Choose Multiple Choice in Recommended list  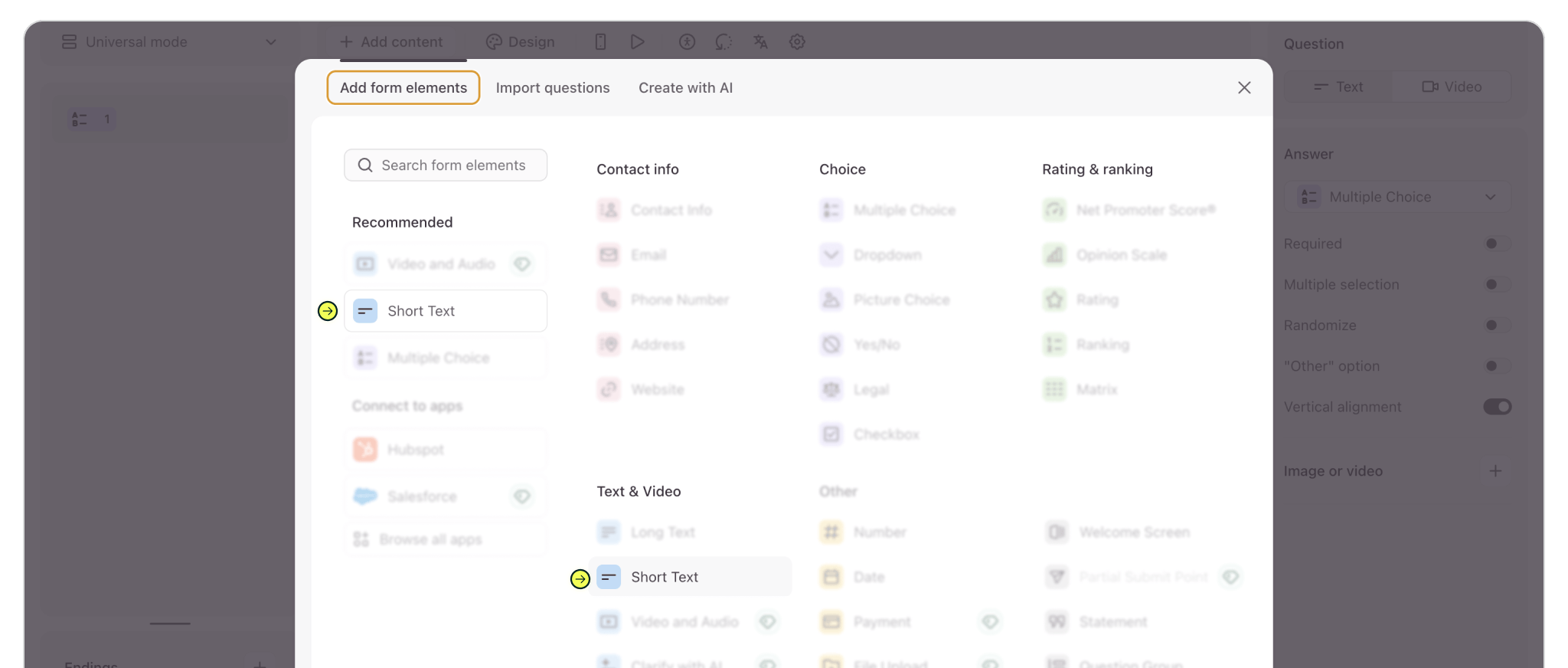pyautogui.click(x=446, y=358)
